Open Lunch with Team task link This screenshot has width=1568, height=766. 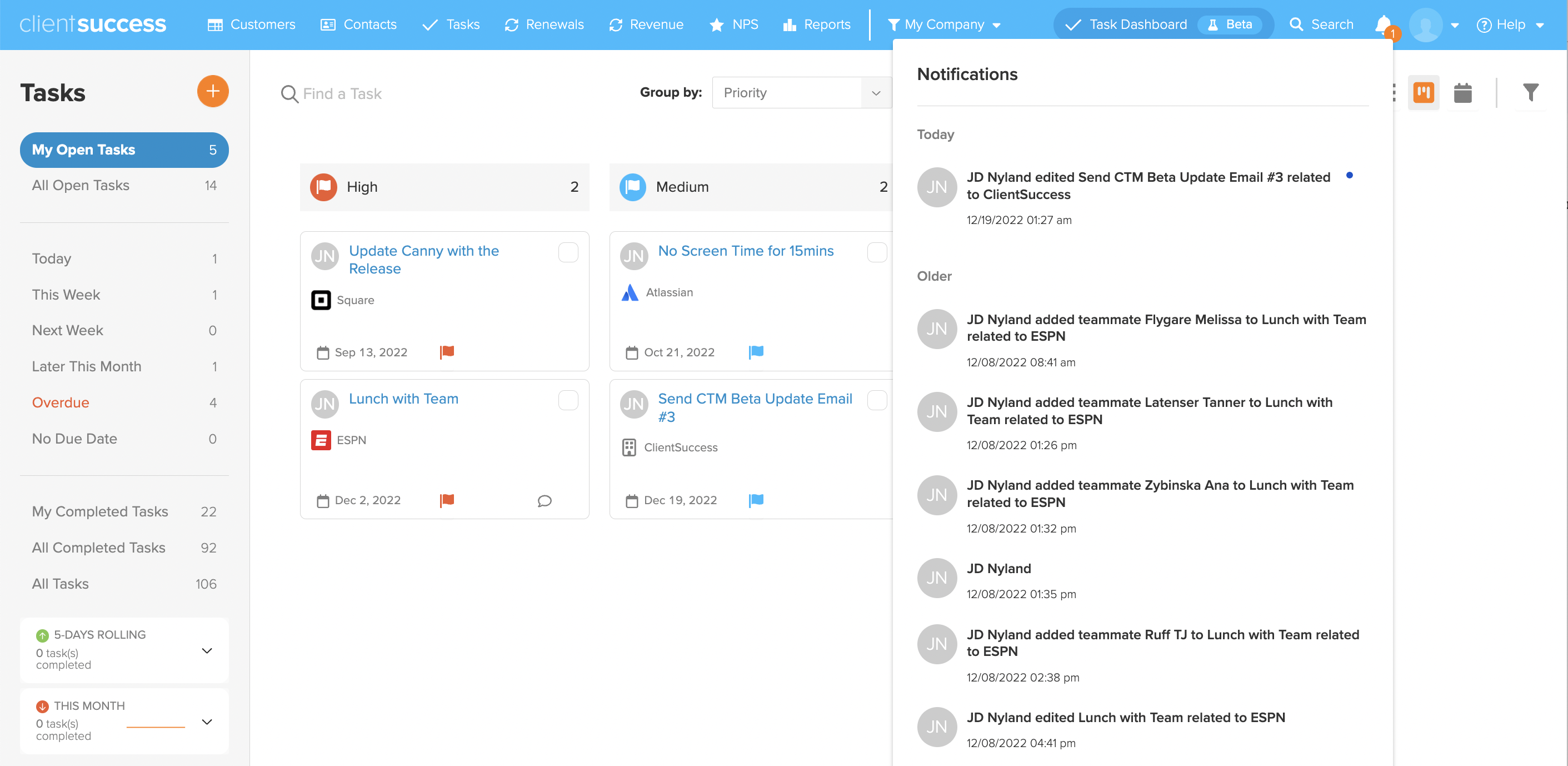tap(403, 399)
